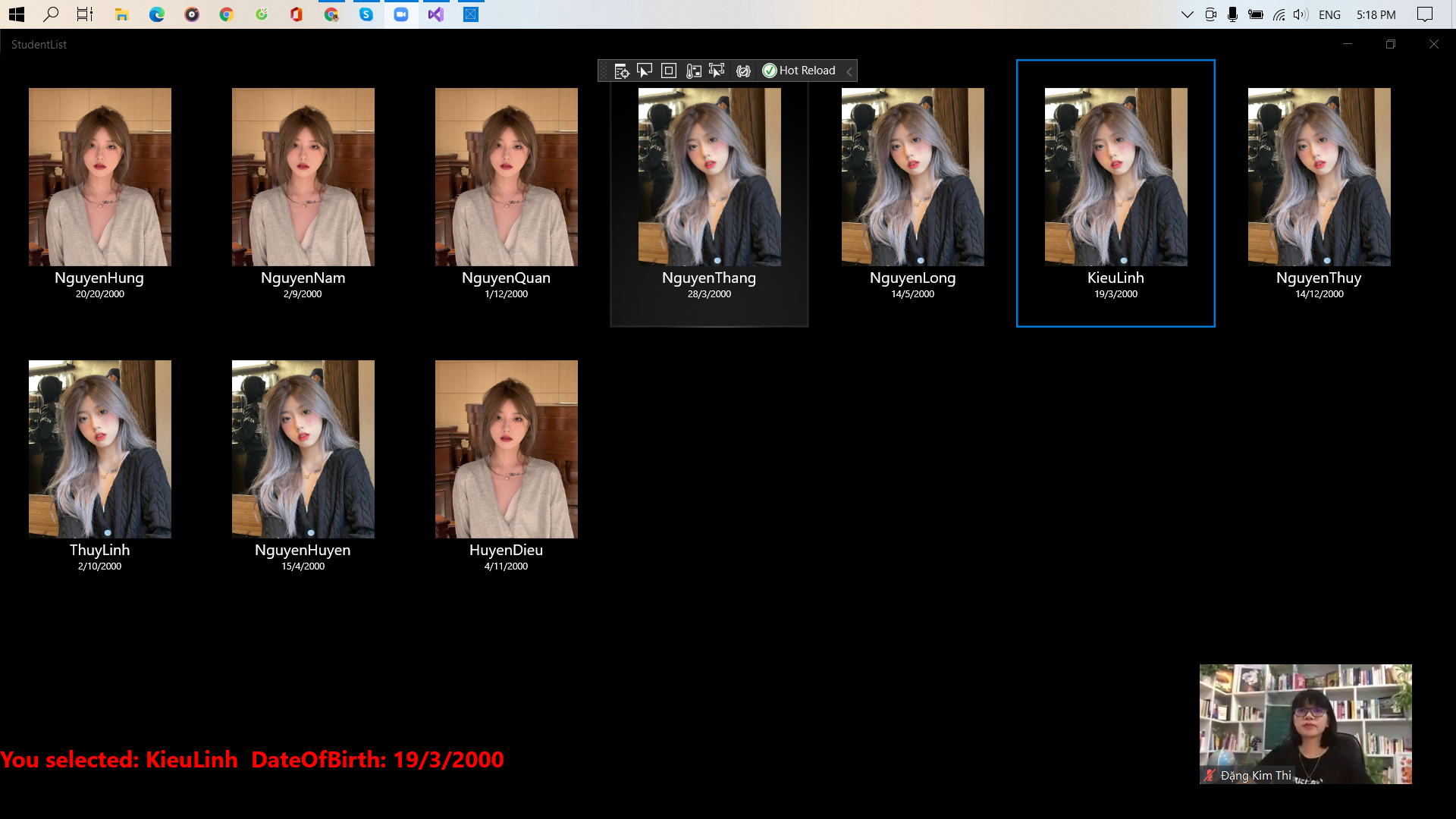Click the date 20/20/2000 under NguyenHung
1456x819 pixels.
pos(100,294)
